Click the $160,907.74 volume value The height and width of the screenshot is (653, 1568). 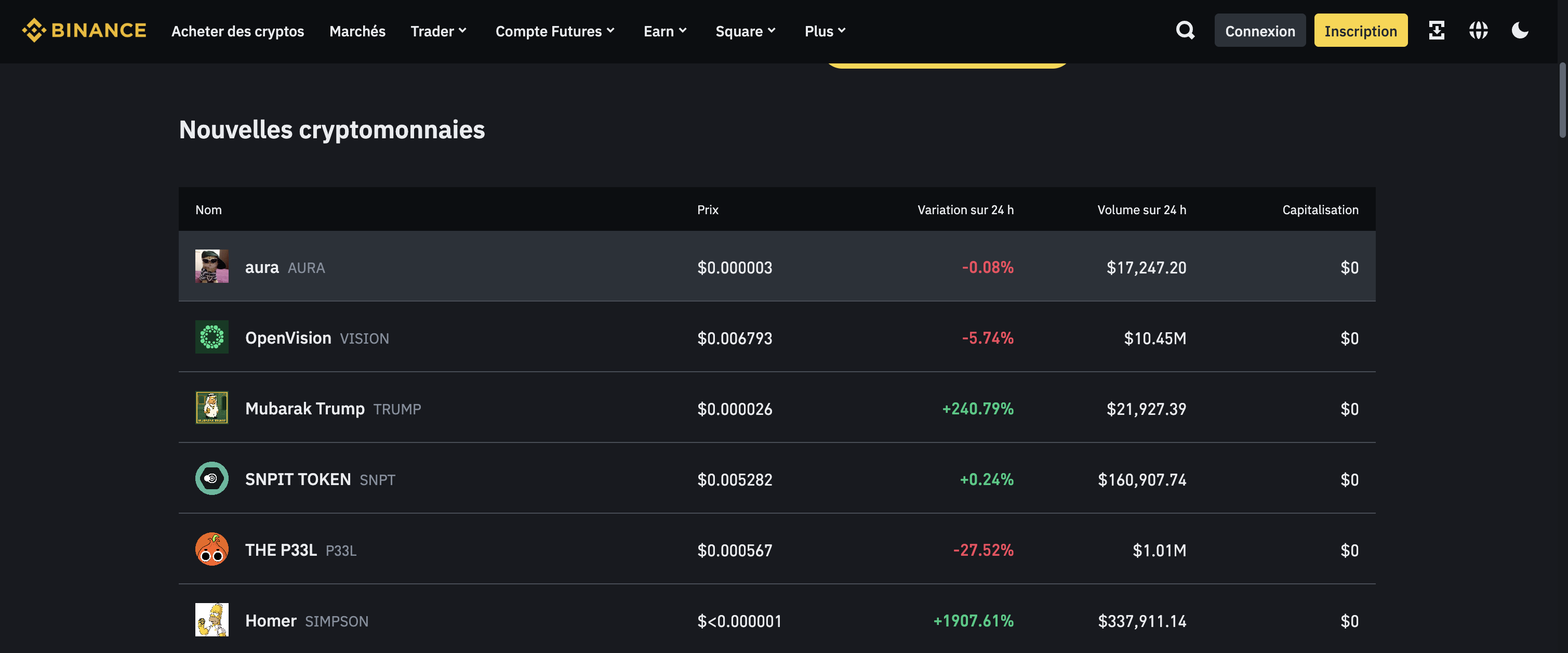[1142, 479]
